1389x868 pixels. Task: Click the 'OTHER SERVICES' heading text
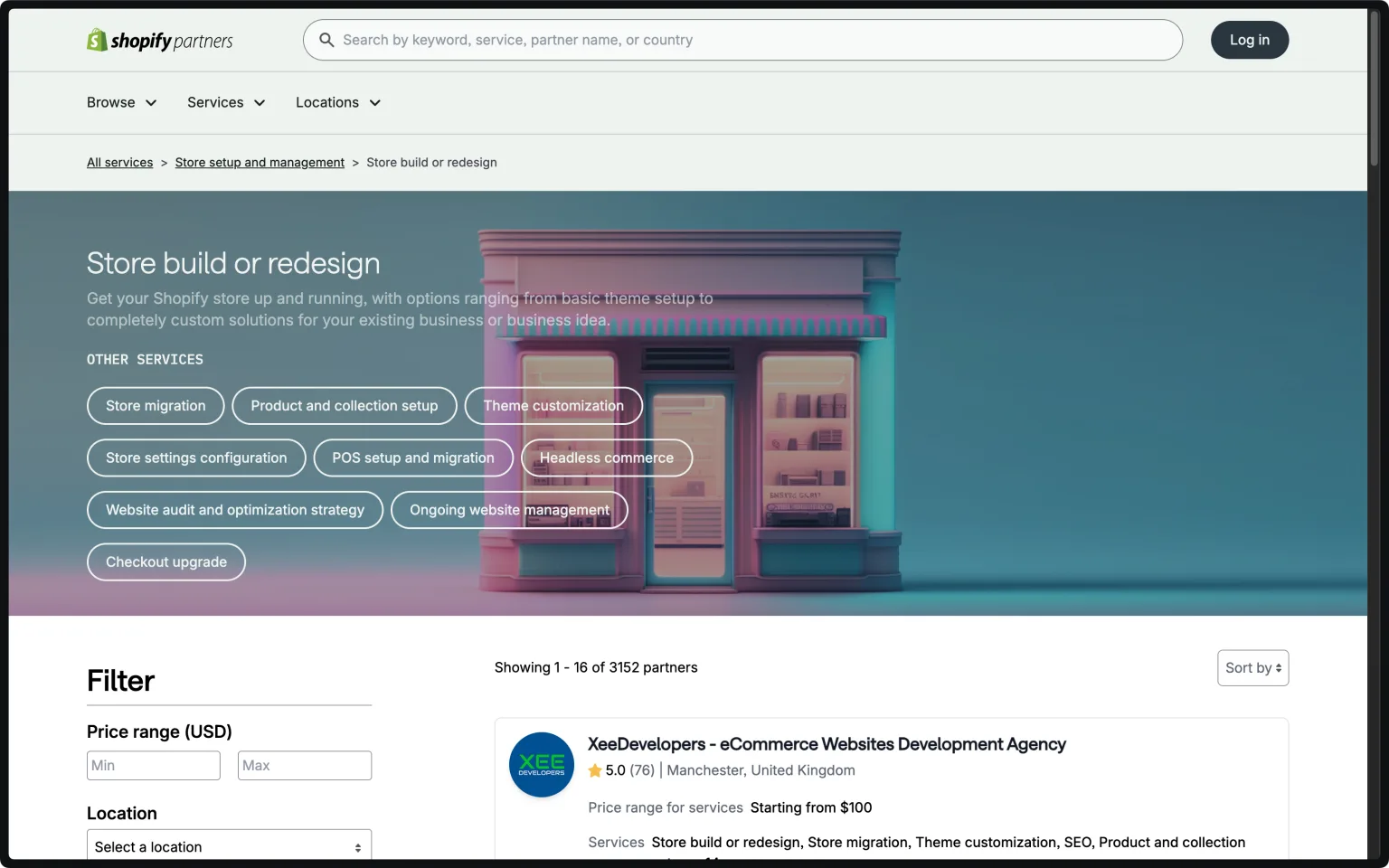(x=145, y=360)
